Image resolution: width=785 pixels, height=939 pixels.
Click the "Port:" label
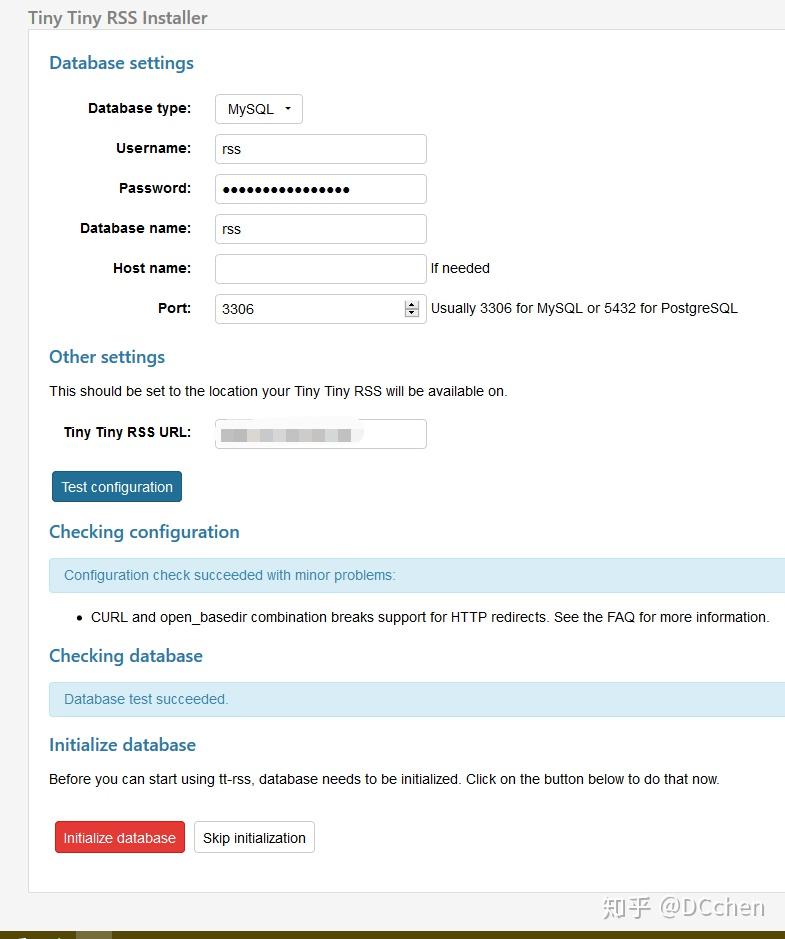point(174,308)
